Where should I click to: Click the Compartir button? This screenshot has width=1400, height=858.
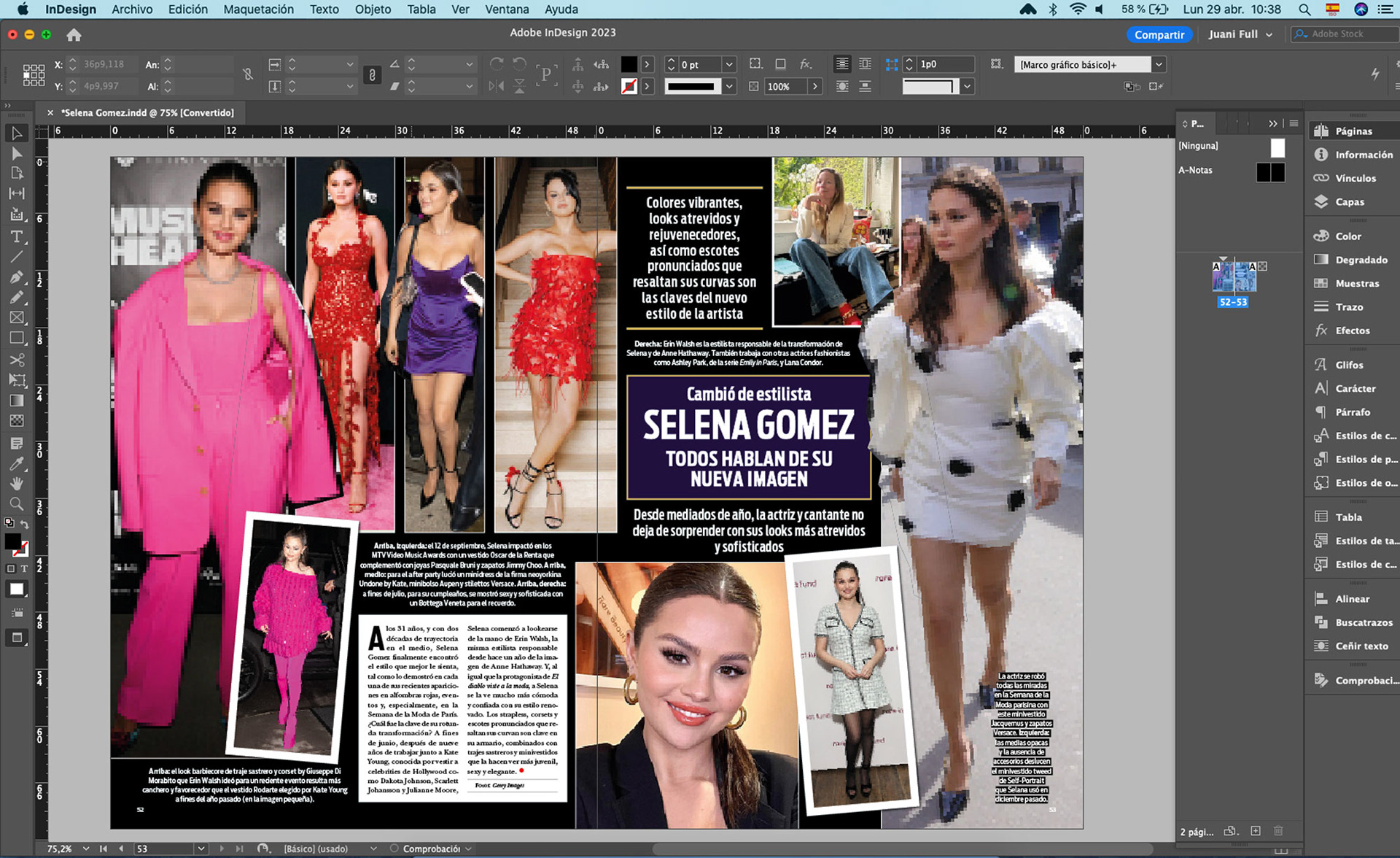tap(1159, 34)
